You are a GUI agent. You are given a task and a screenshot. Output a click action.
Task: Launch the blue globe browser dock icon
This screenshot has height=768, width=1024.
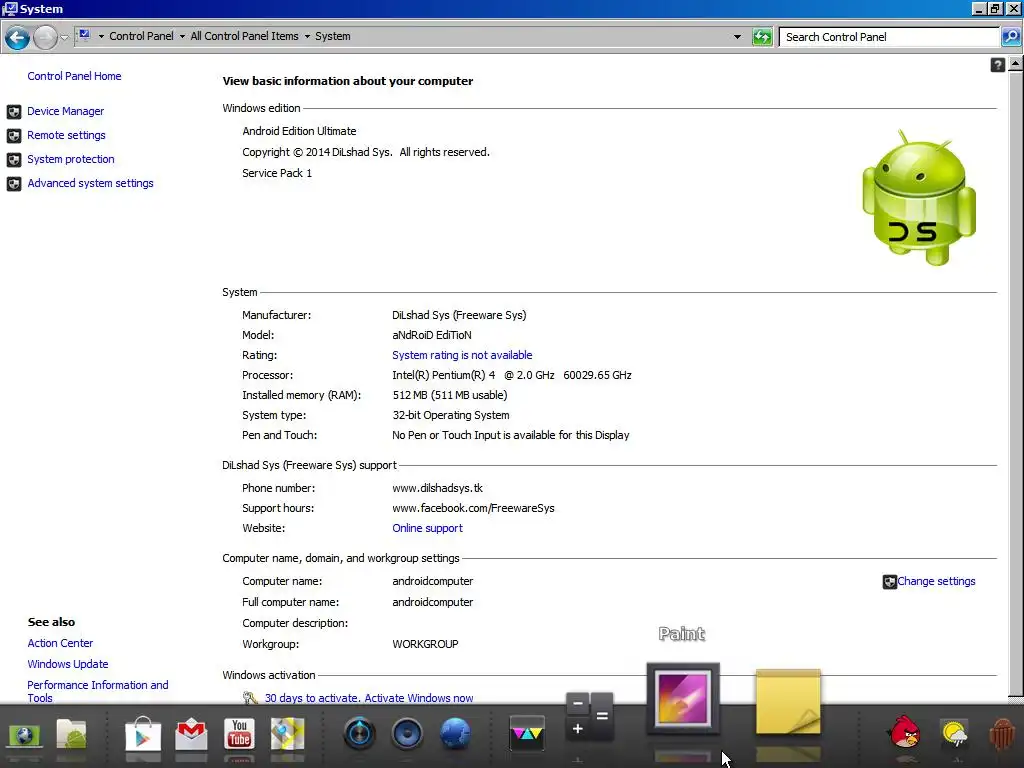tap(455, 733)
